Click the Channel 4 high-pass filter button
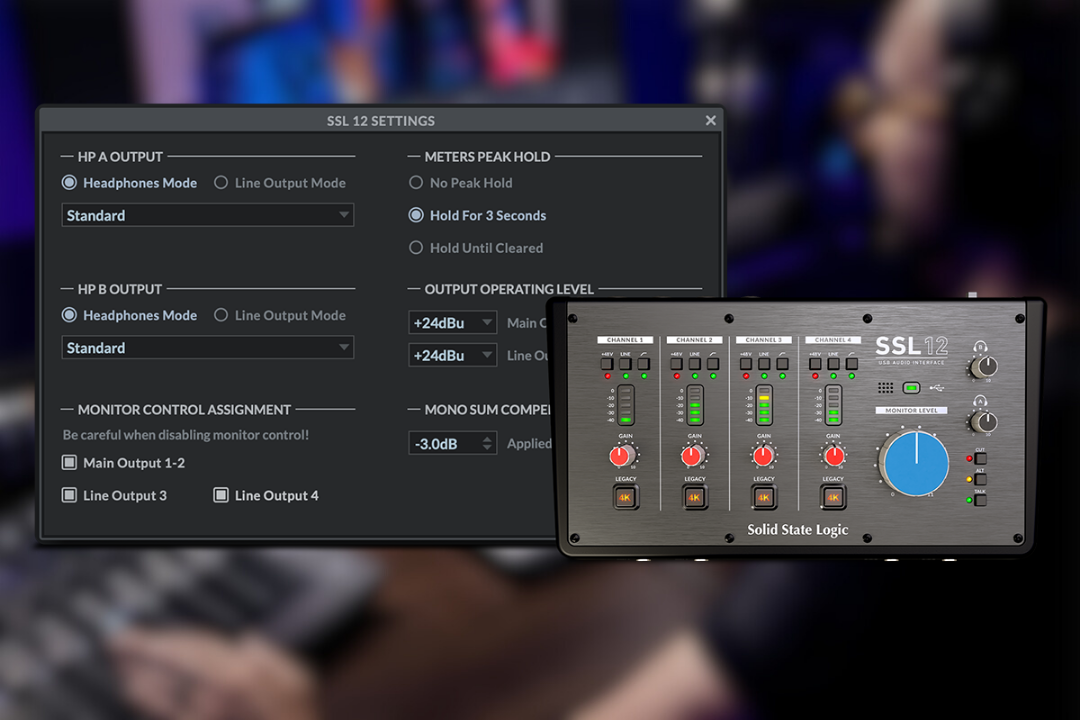 click(x=852, y=364)
